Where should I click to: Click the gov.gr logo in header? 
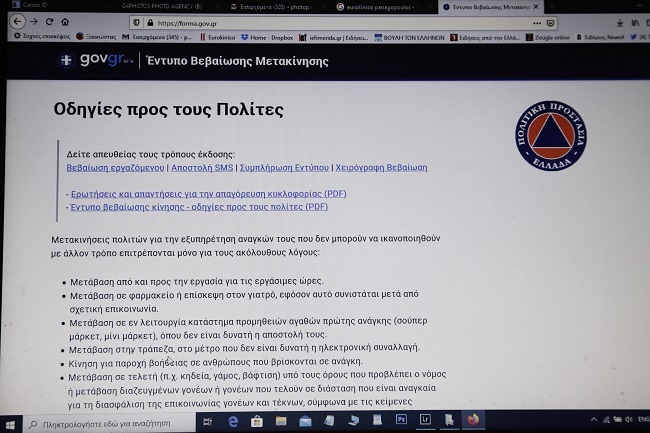point(94,61)
